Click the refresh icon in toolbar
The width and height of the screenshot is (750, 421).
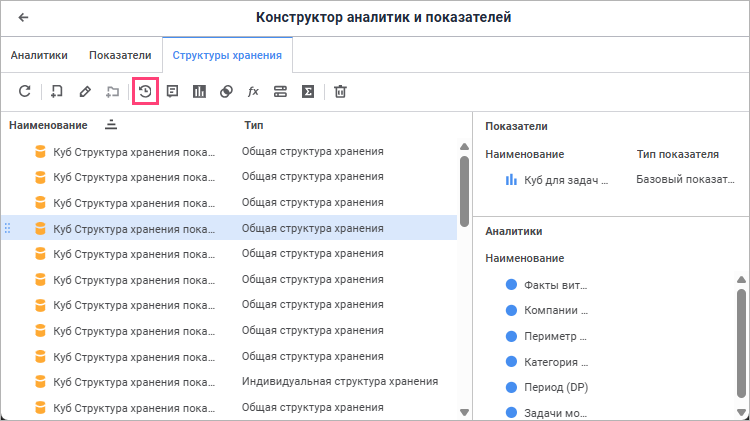[25, 92]
